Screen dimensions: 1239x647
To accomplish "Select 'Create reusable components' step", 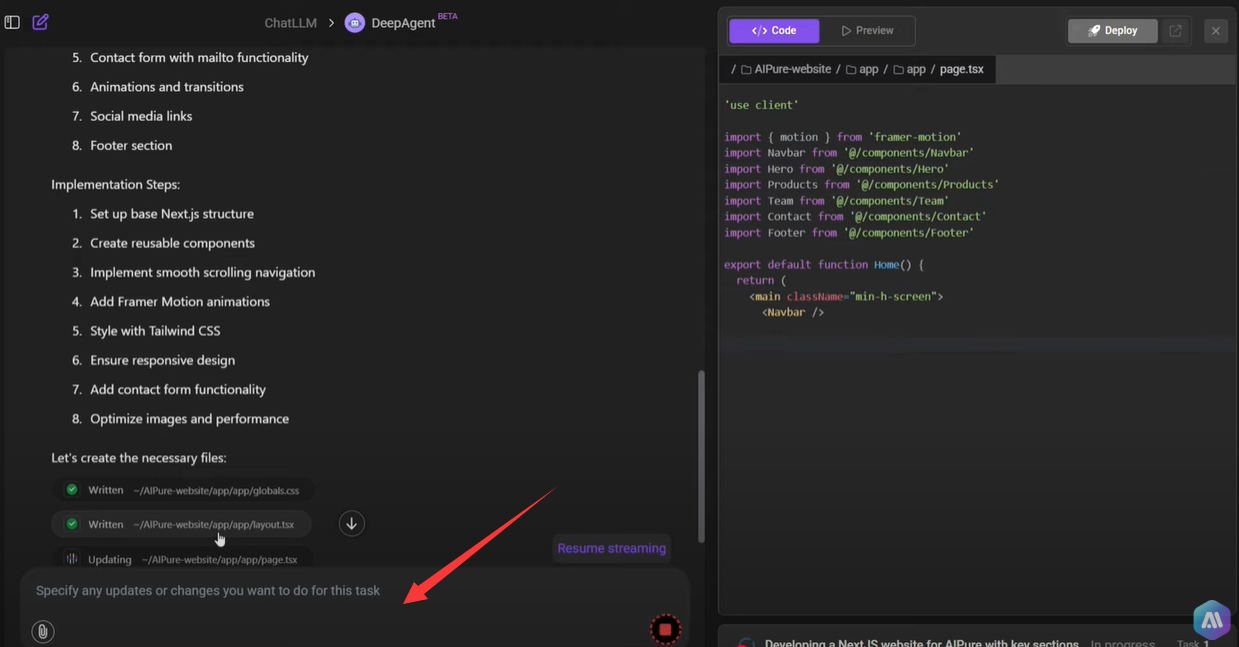I will [x=172, y=243].
